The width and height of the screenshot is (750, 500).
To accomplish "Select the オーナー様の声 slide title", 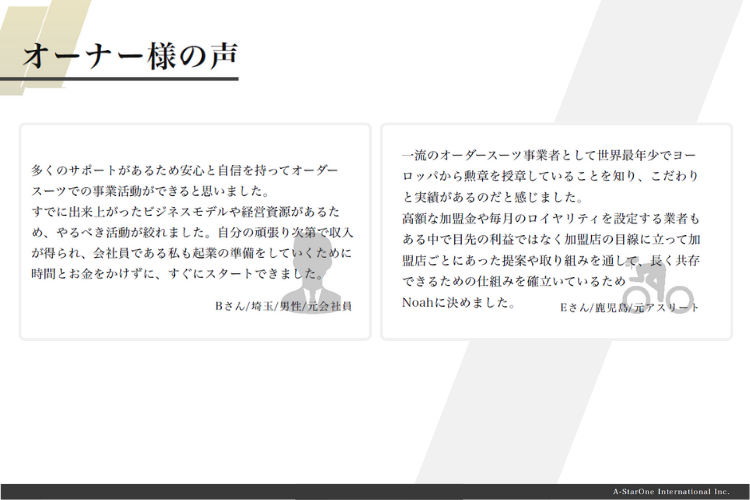I will [130, 55].
